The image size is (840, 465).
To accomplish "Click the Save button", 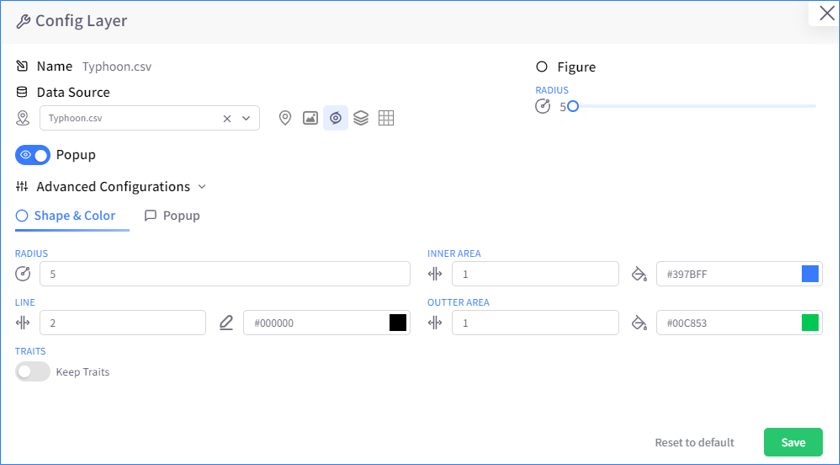I will [793, 442].
